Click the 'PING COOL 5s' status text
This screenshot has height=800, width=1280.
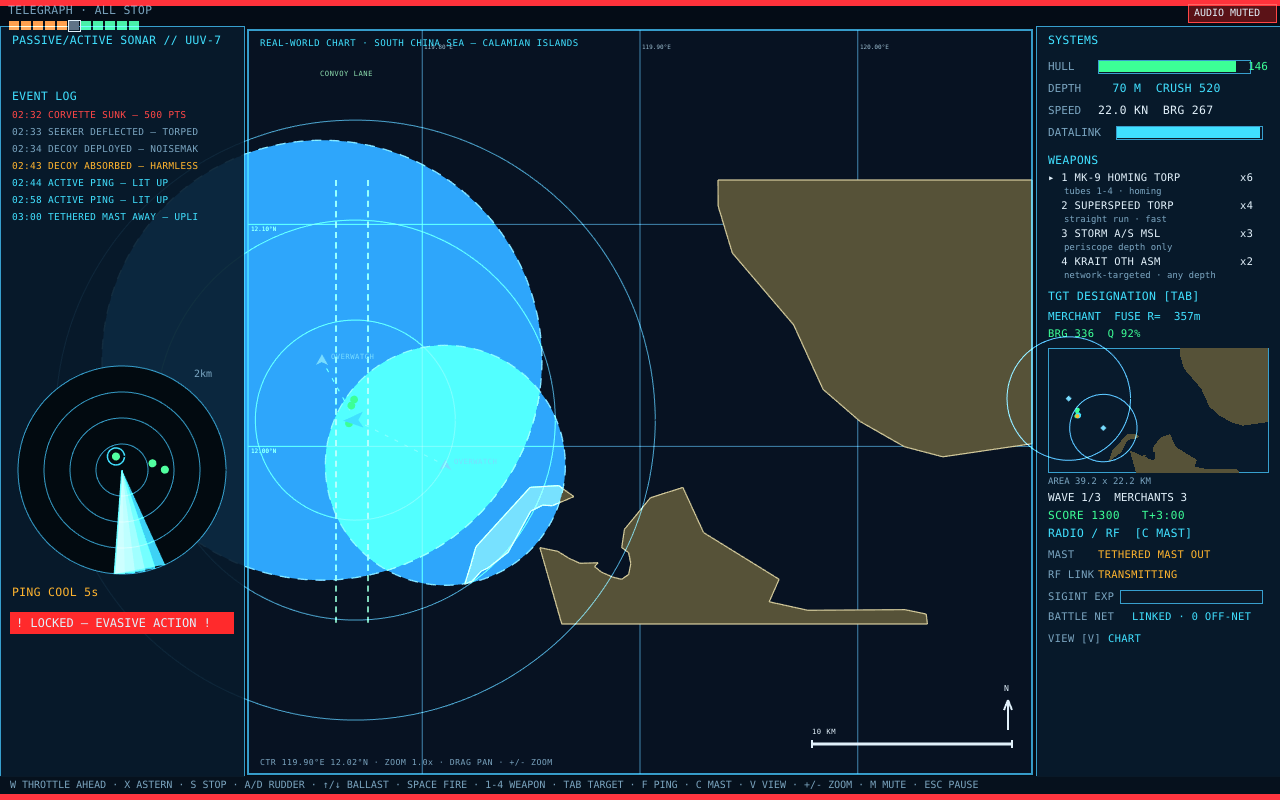pyautogui.click(x=55, y=592)
